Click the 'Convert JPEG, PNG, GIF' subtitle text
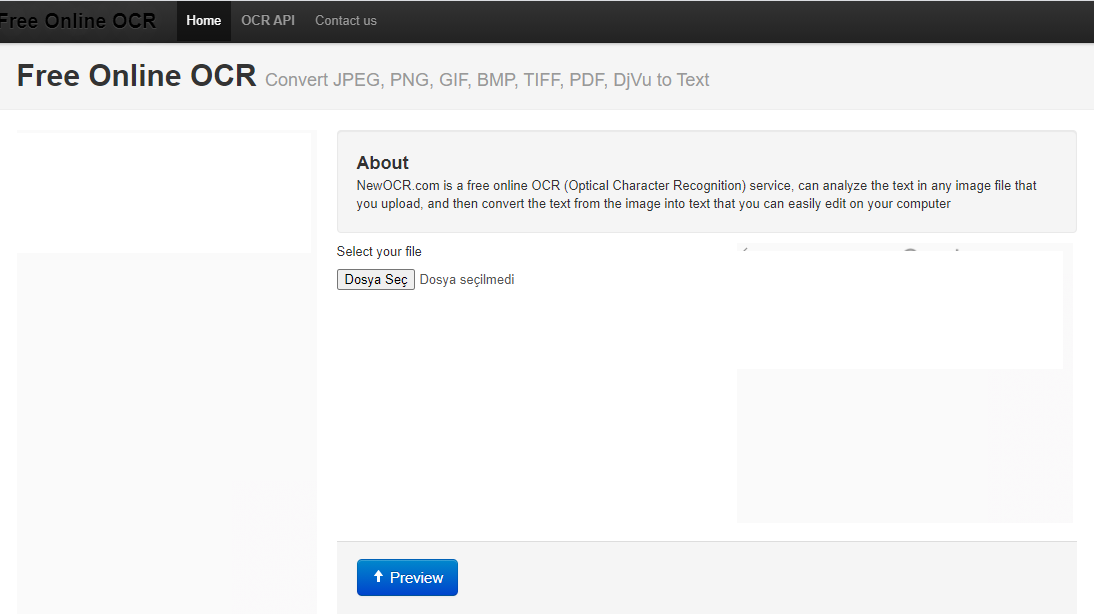Viewport: 1094px width, 614px height. point(487,80)
